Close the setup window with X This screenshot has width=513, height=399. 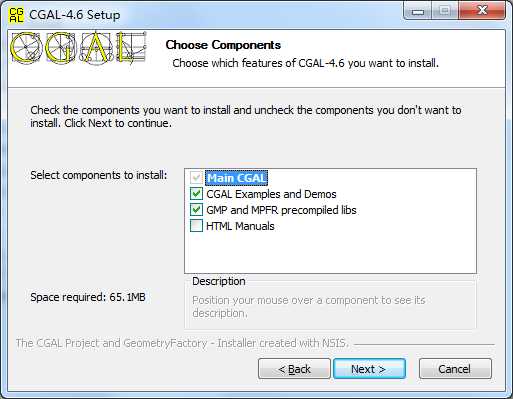tap(482, 11)
